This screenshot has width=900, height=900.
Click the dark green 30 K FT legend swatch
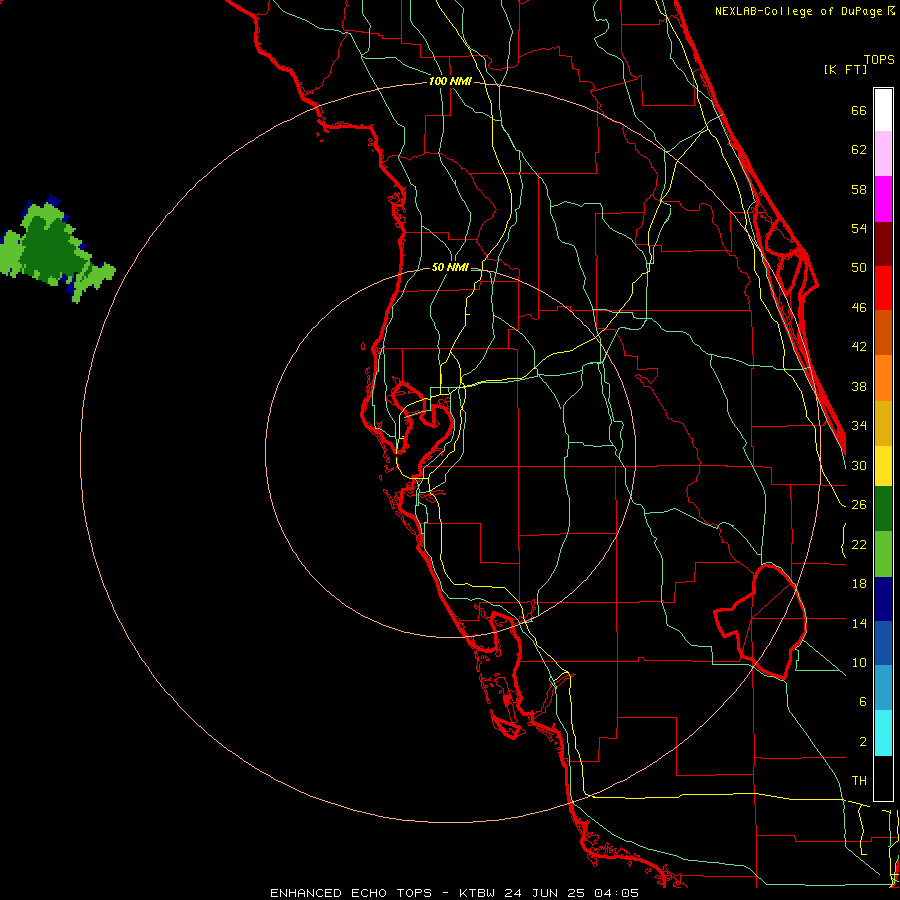pyautogui.click(x=883, y=509)
